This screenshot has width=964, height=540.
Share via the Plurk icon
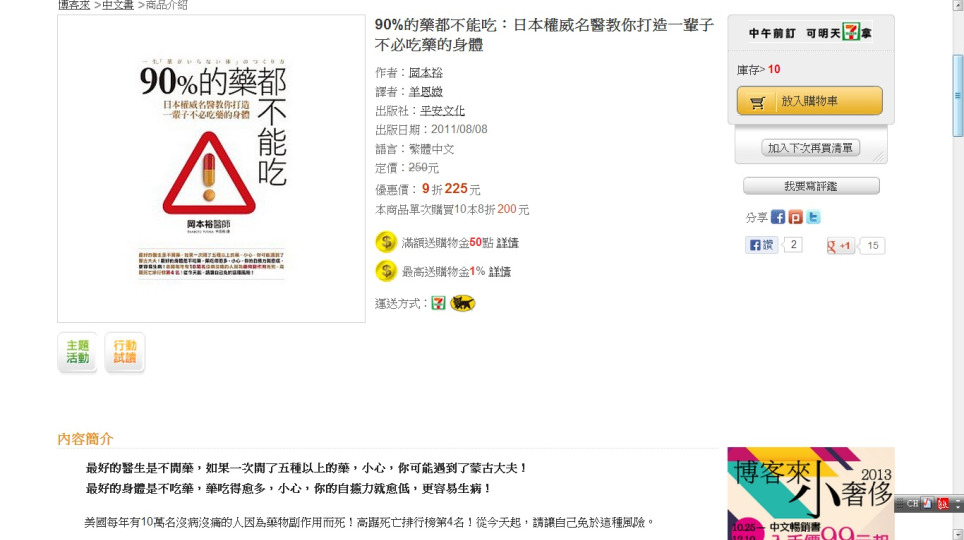796,217
